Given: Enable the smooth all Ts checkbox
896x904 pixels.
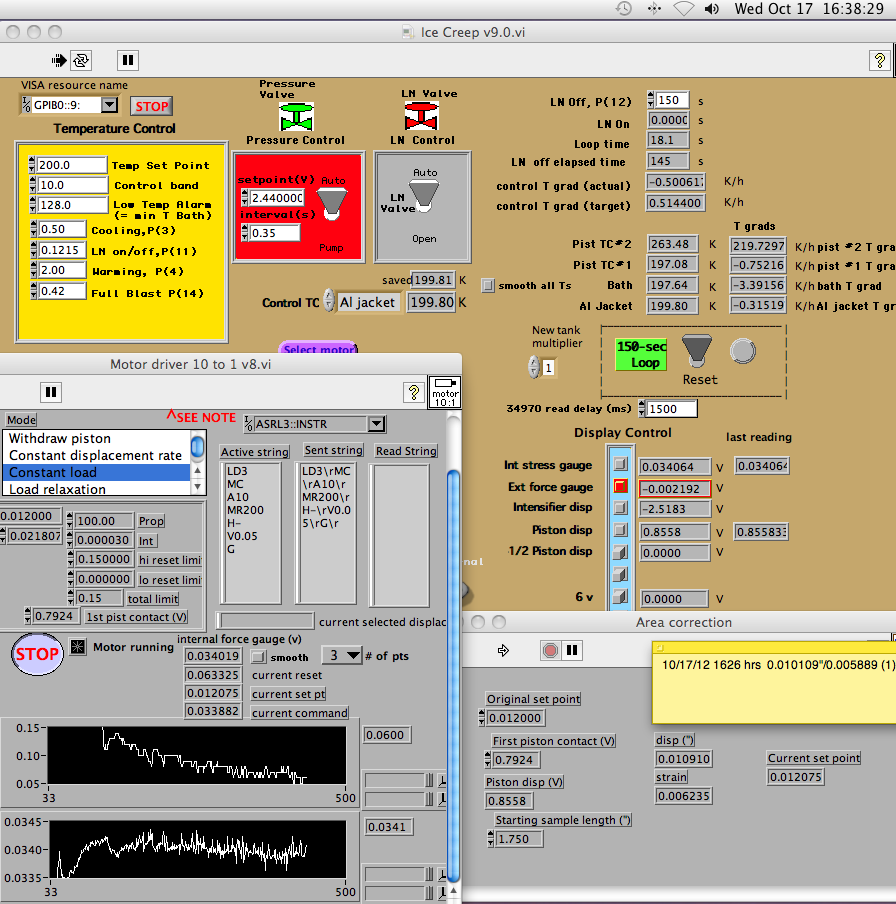Looking at the screenshot, I should pyautogui.click(x=488, y=285).
